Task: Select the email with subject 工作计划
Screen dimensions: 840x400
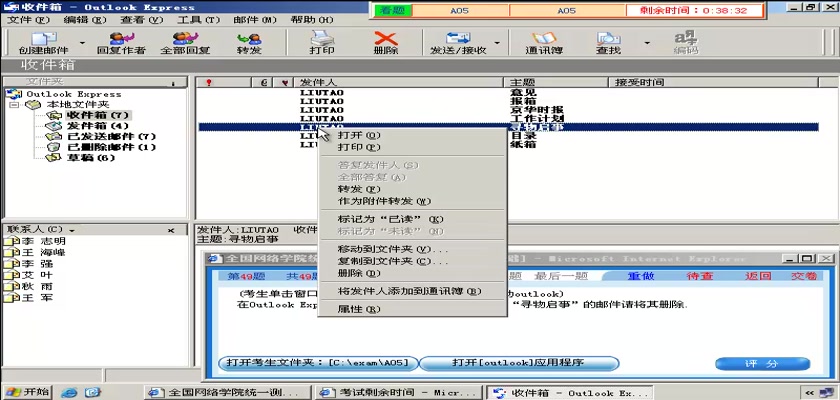Action: click(x=508, y=118)
